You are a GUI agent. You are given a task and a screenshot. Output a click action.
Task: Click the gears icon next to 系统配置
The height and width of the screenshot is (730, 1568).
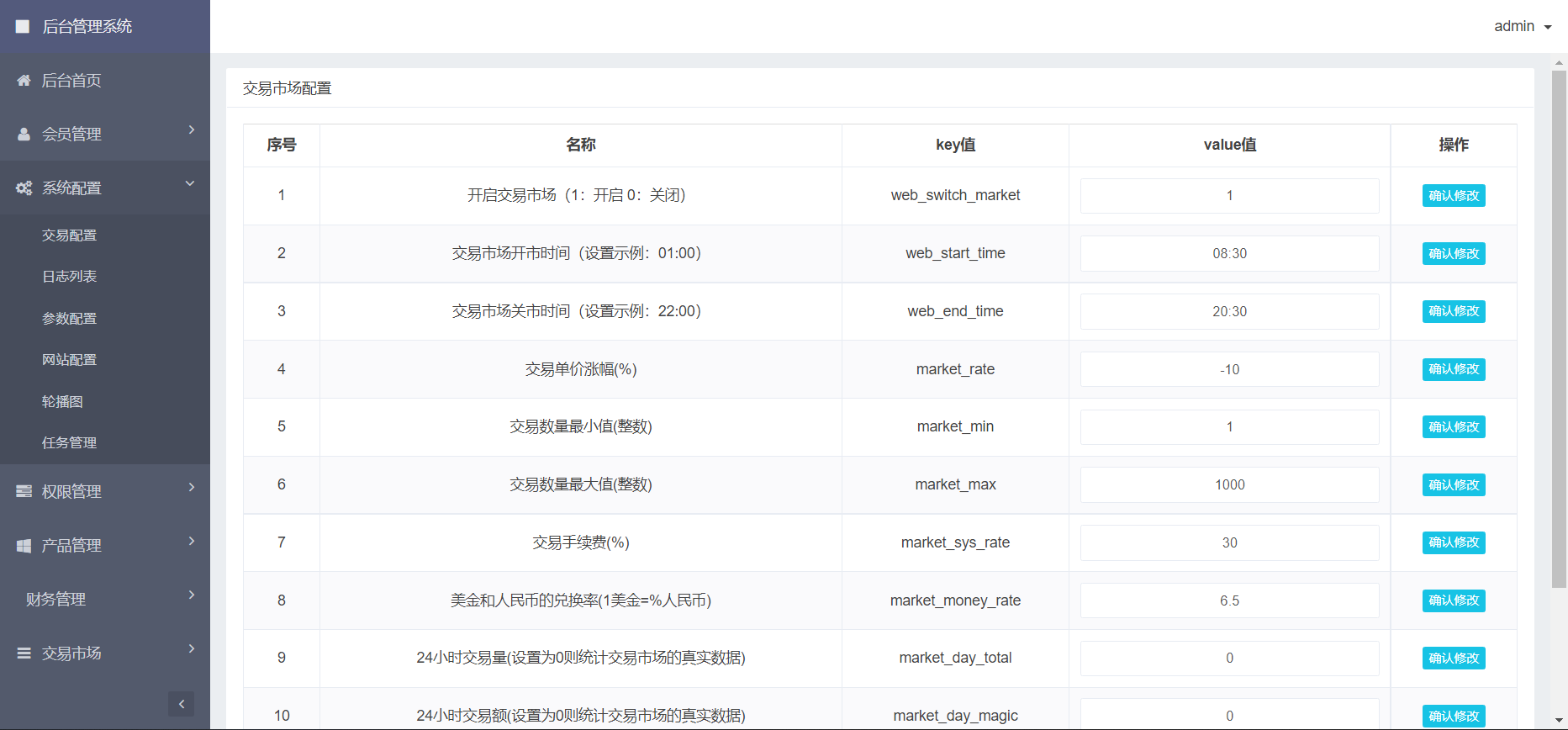click(x=24, y=188)
